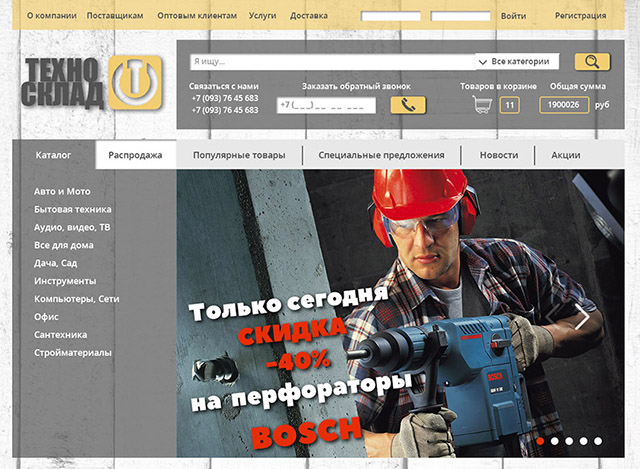The width and height of the screenshot is (640, 469).
Task: Click the yellow phone callback button
Action: coord(408,105)
